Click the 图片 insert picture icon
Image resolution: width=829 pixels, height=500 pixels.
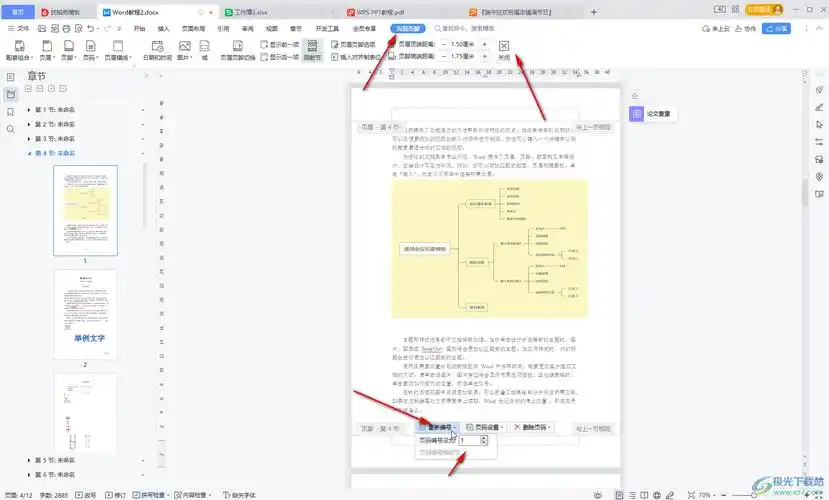click(185, 50)
